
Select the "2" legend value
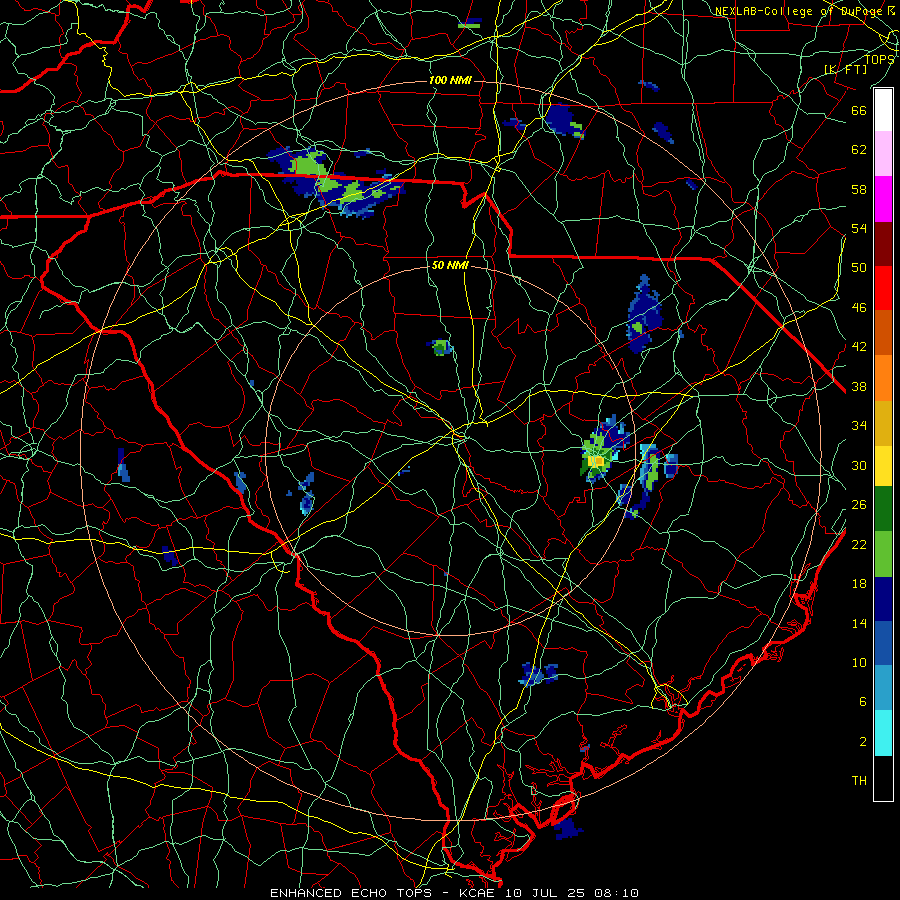pos(863,742)
